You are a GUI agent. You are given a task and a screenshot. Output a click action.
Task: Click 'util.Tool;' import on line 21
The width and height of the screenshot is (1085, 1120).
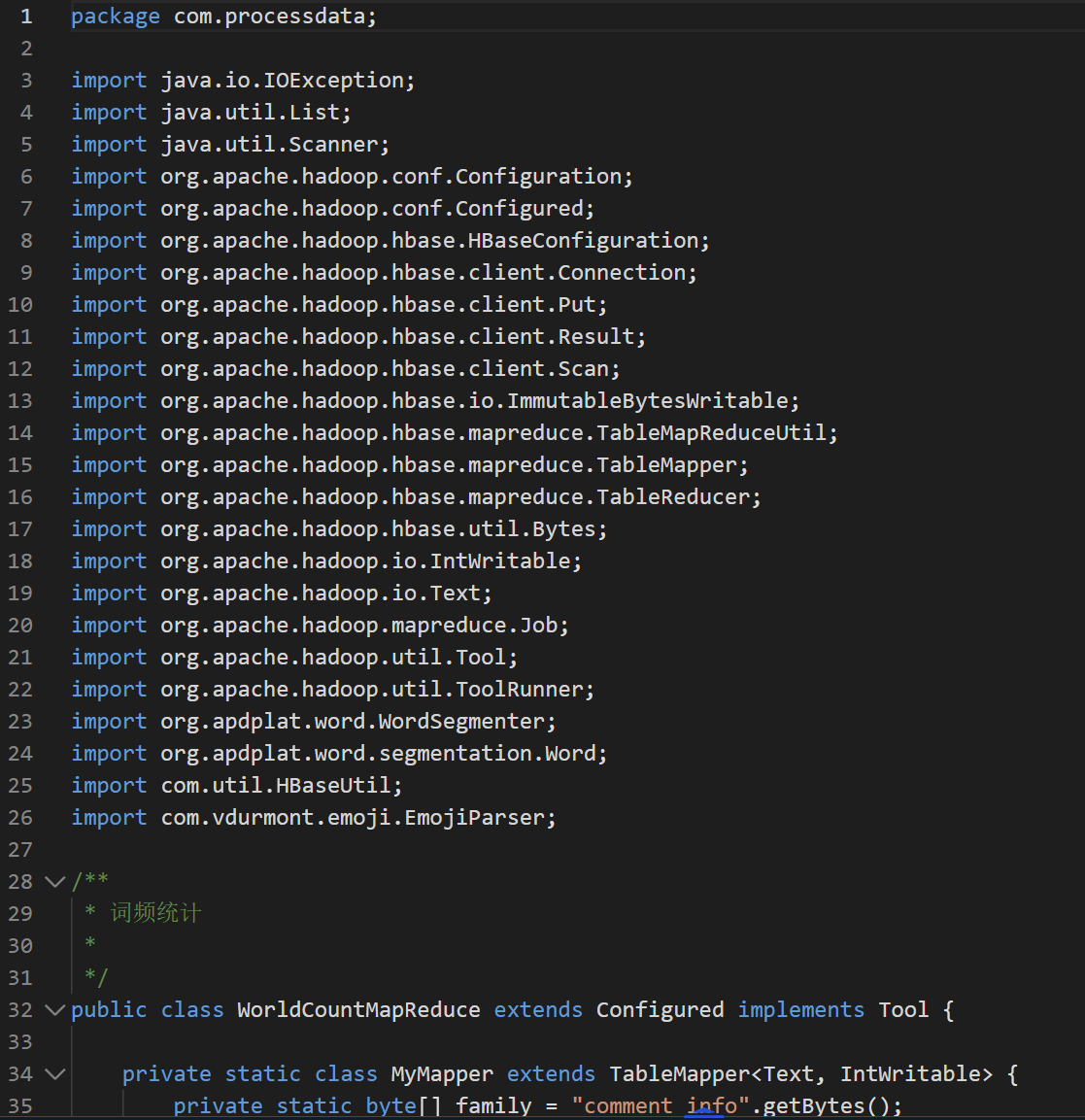[x=455, y=658]
